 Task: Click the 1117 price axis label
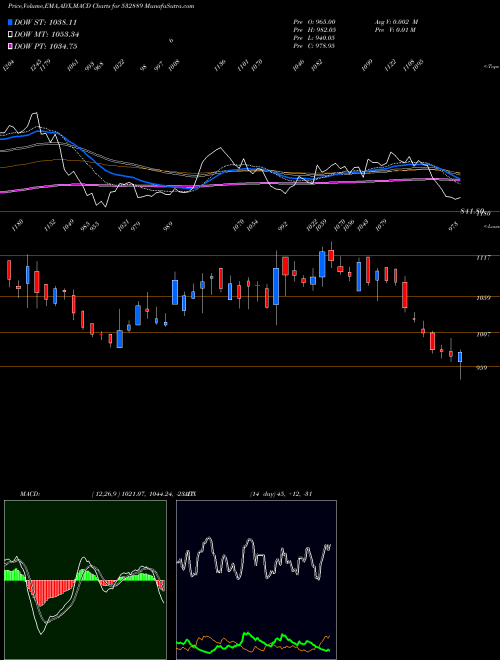[x=483, y=258]
